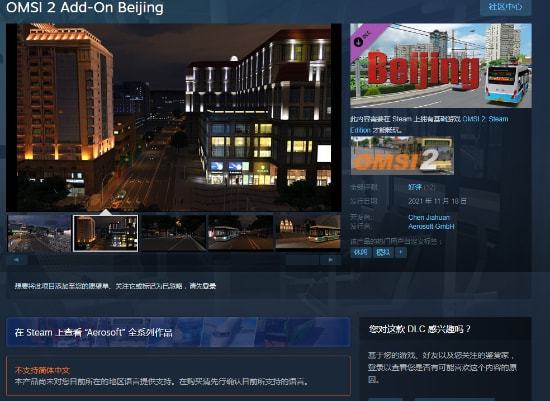
Task: Select the first thumbnail of the city overpass
Action: pos(39,233)
